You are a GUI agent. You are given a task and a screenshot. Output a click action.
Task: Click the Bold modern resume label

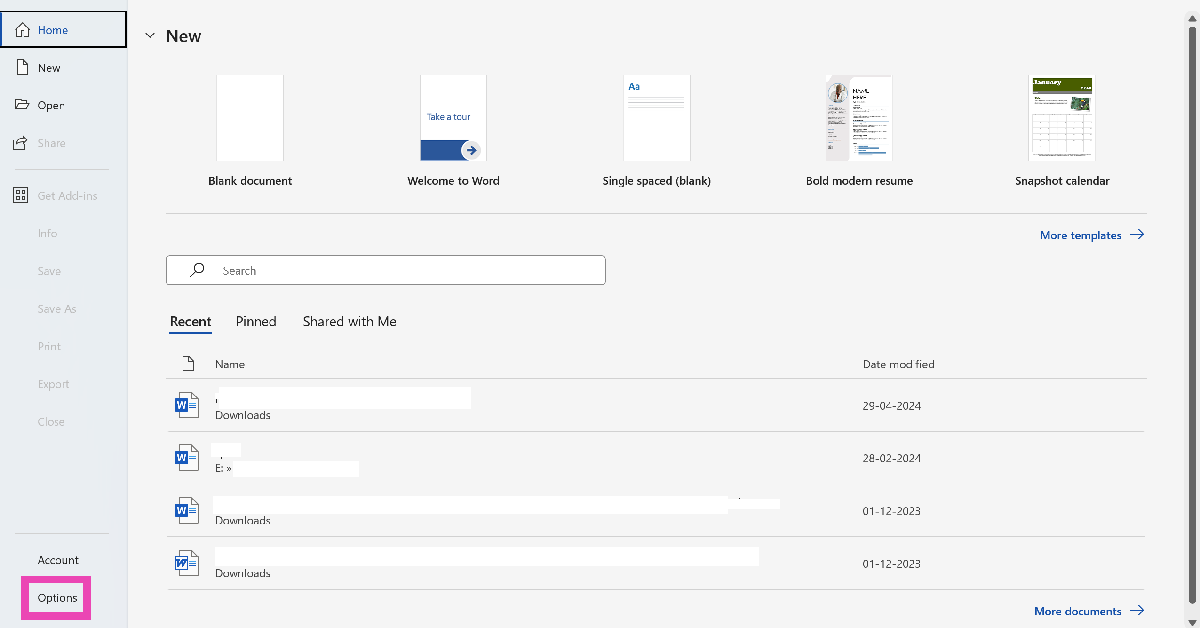(859, 181)
